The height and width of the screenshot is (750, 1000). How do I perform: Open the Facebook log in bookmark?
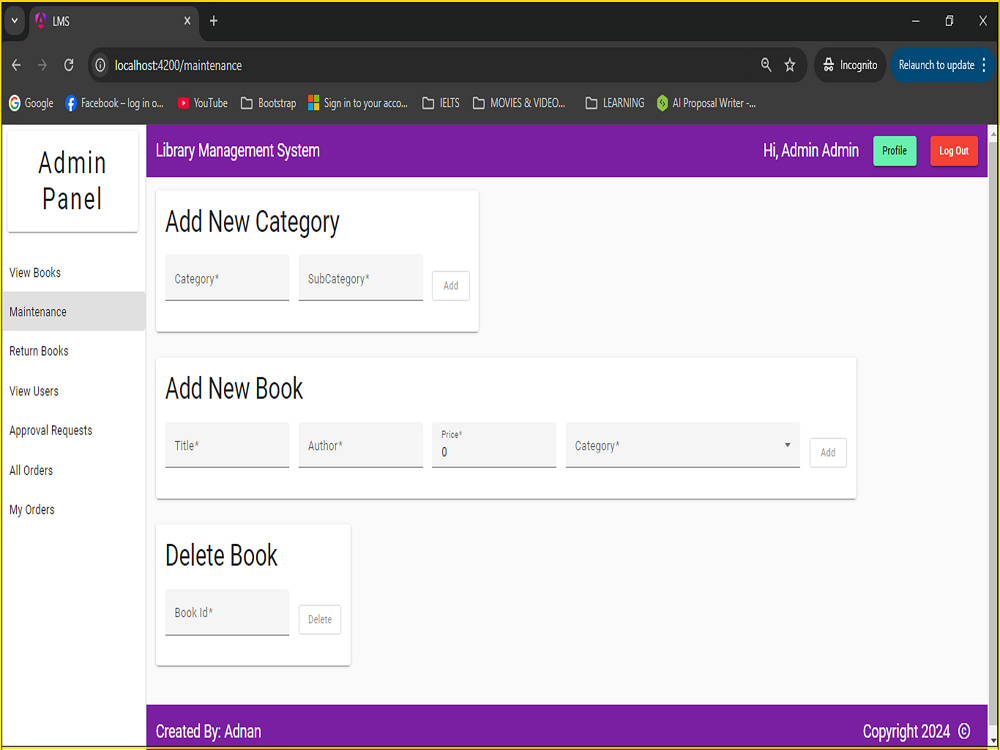point(115,103)
